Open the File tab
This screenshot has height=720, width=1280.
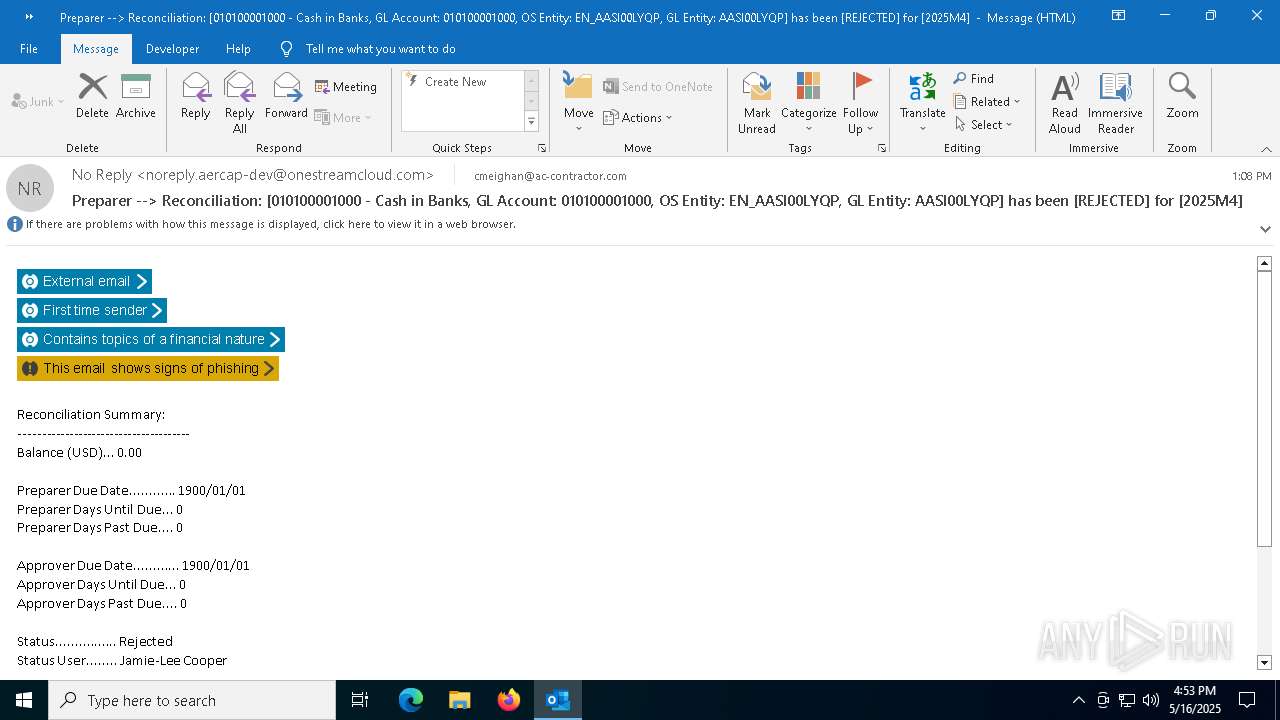coord(29,48)
